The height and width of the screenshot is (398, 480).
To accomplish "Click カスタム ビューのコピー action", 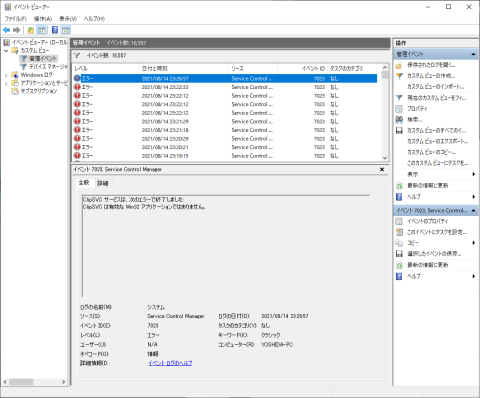I will tap(431, 152).
